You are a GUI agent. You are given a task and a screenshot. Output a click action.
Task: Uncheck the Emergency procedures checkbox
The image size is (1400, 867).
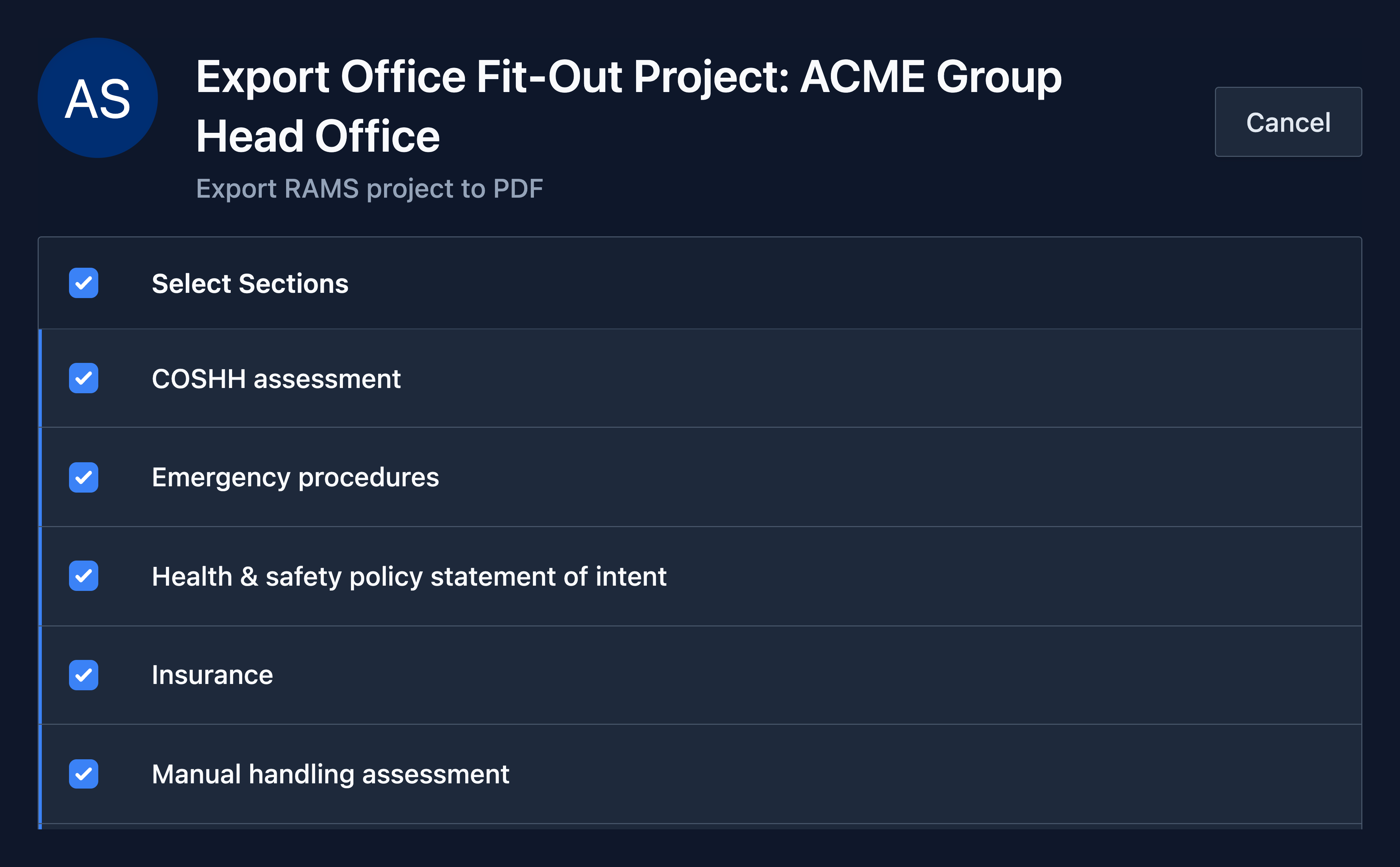point(84,478)
